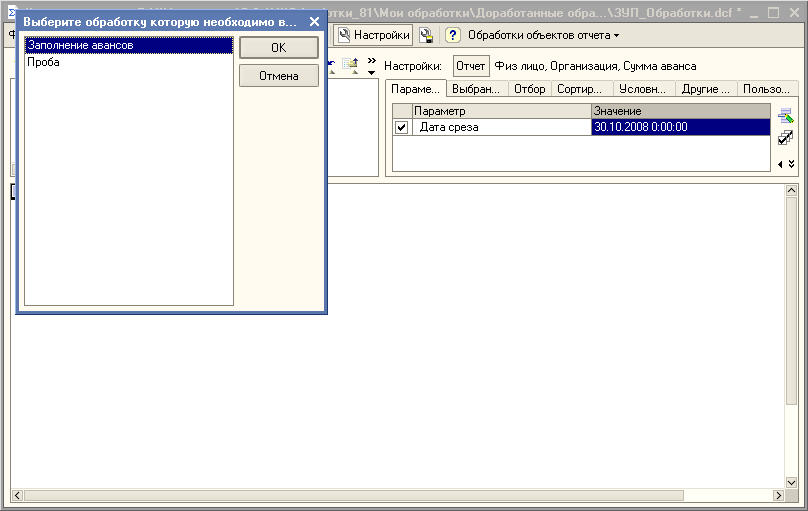
Task: Switch to the 'Условн...' tab
Action: tap(643, 89)
